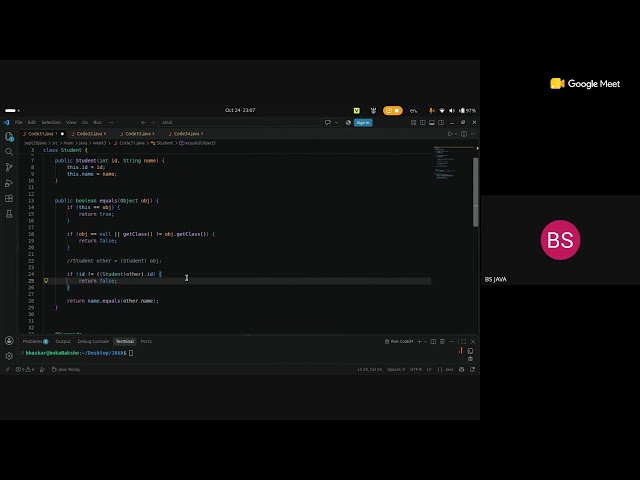Viewport: 640px width, 480px height.
Task: Click the Spaces: 4 indentation status item
Action: 396,369
